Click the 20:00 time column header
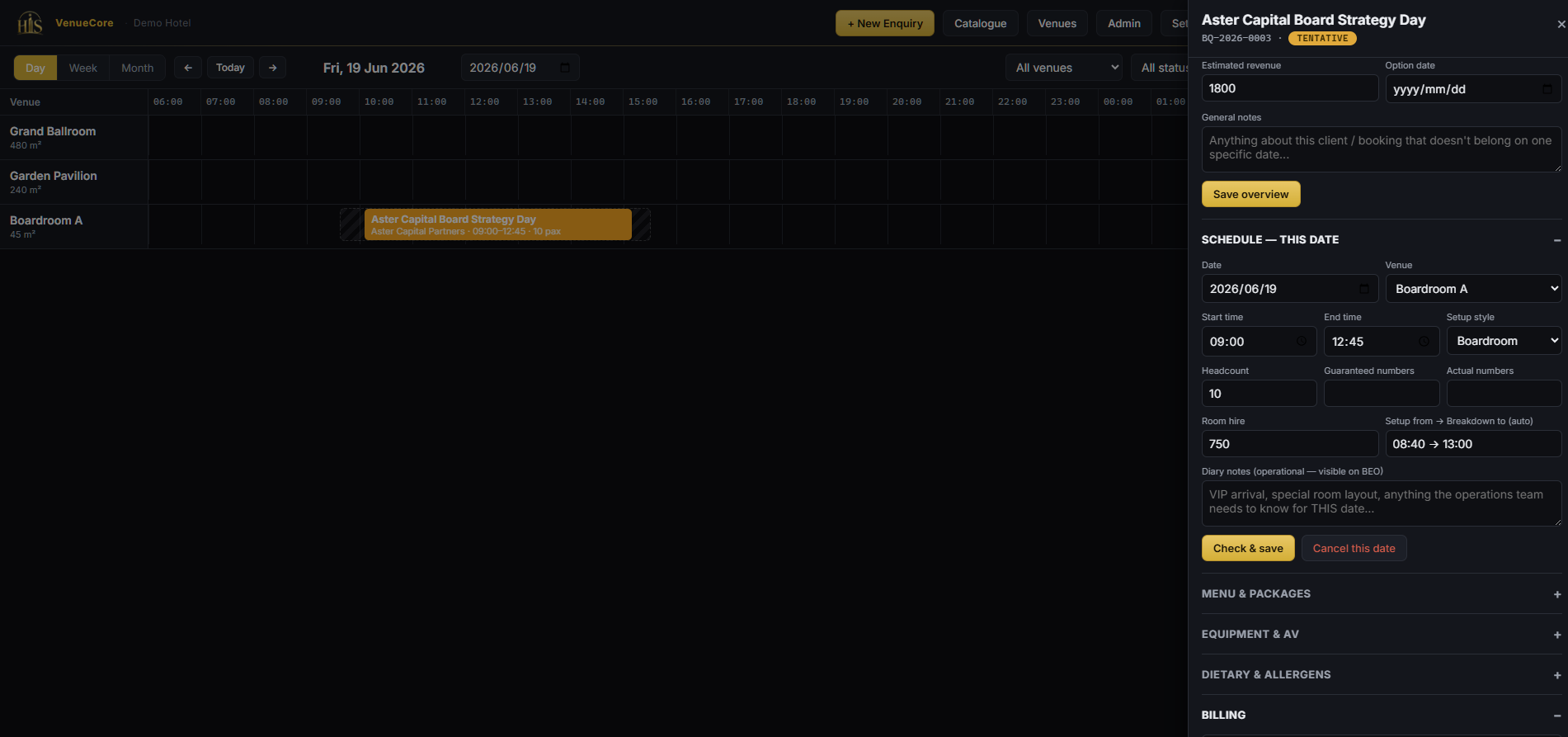 pyautogui.click(x=906, y=102)
